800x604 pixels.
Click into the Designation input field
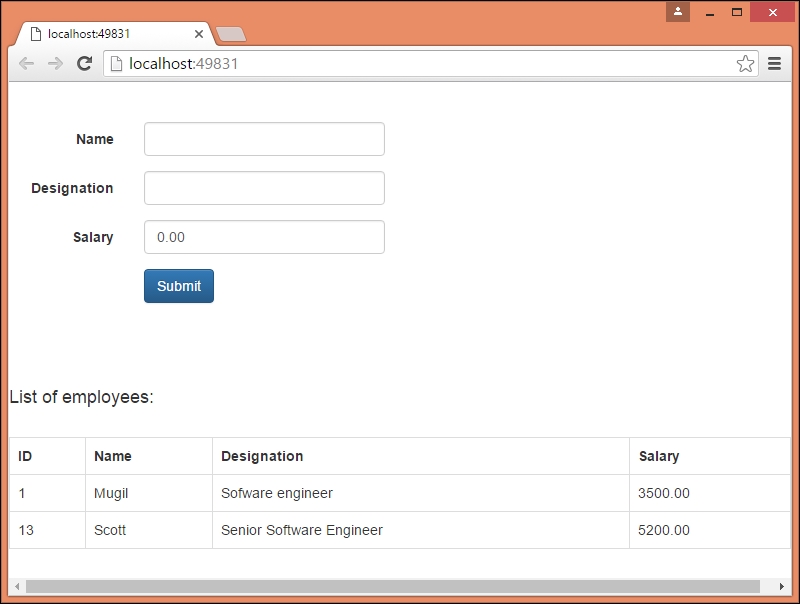click(264, 188)
